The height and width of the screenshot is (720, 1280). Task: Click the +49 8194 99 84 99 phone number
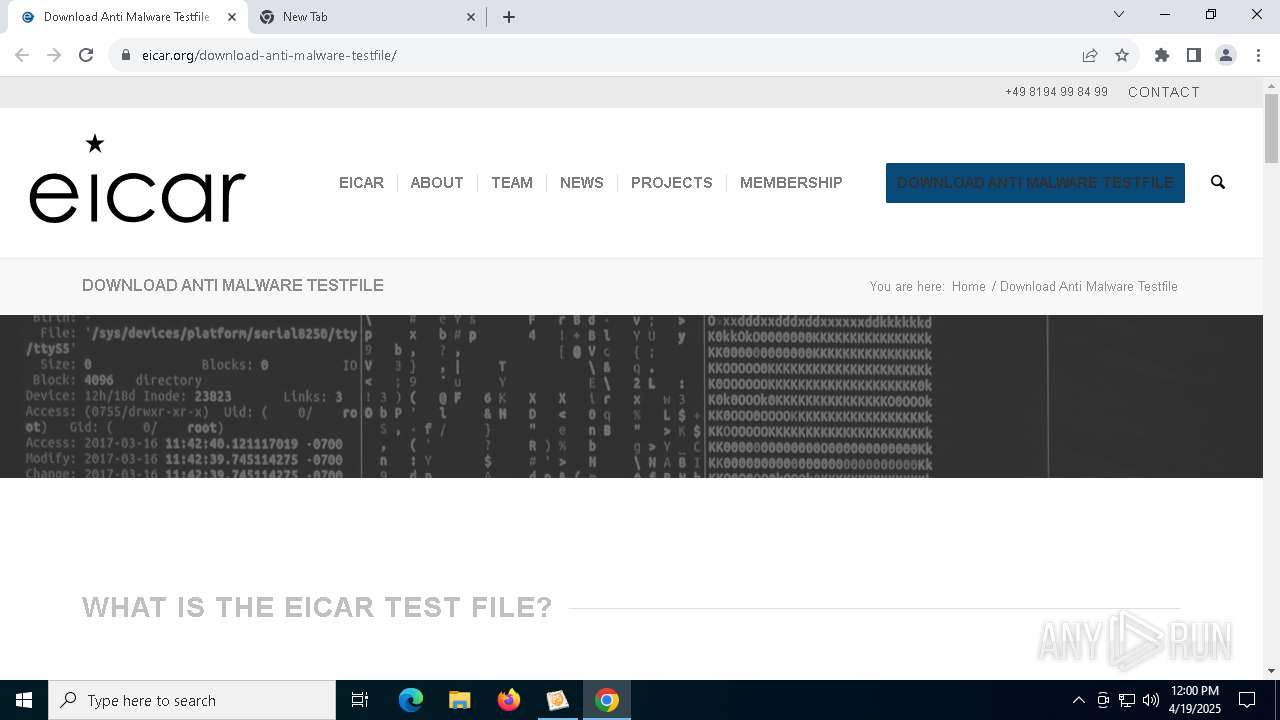pyautogui.click(x=1056, y=92)
